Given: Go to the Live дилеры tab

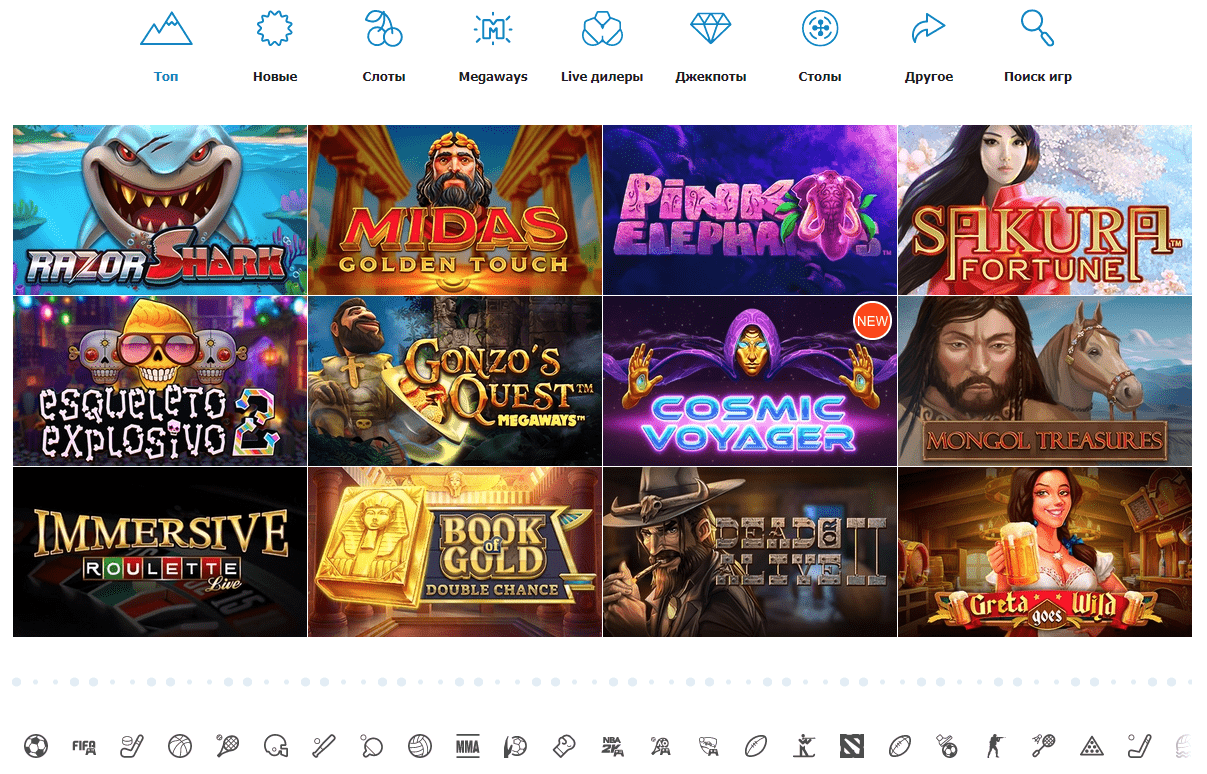Looking at the screenshot, I should [x=602, y=48].
